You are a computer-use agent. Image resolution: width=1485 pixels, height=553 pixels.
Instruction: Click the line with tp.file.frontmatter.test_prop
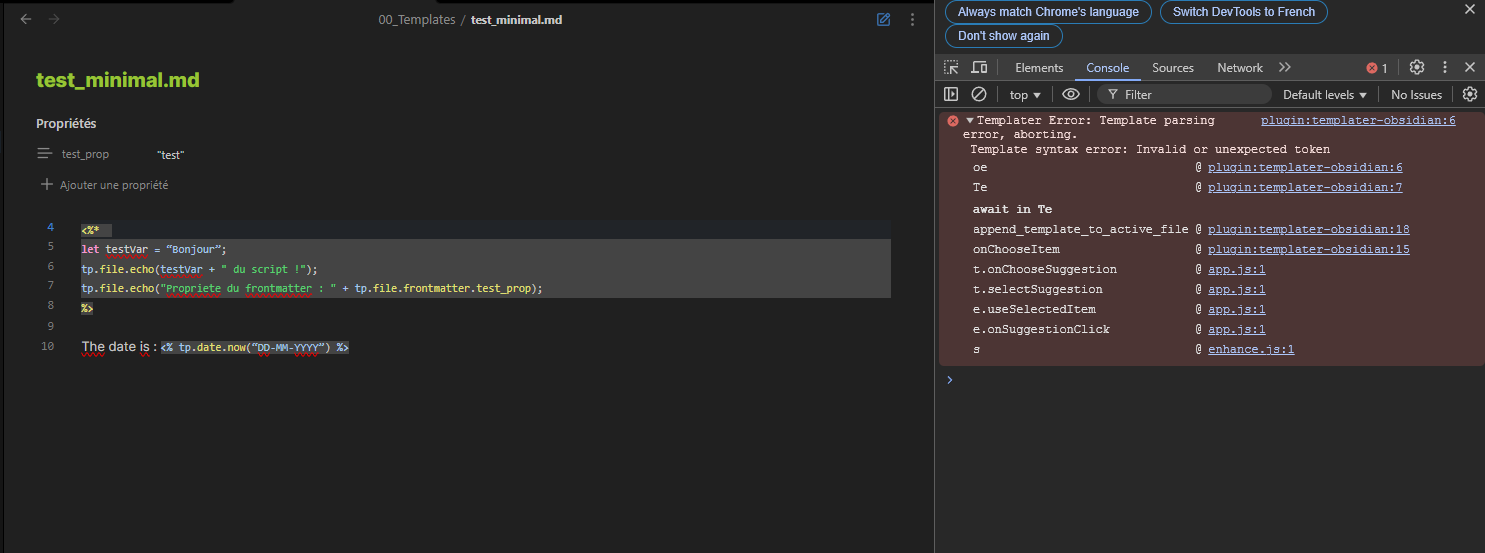click(312, 288)
